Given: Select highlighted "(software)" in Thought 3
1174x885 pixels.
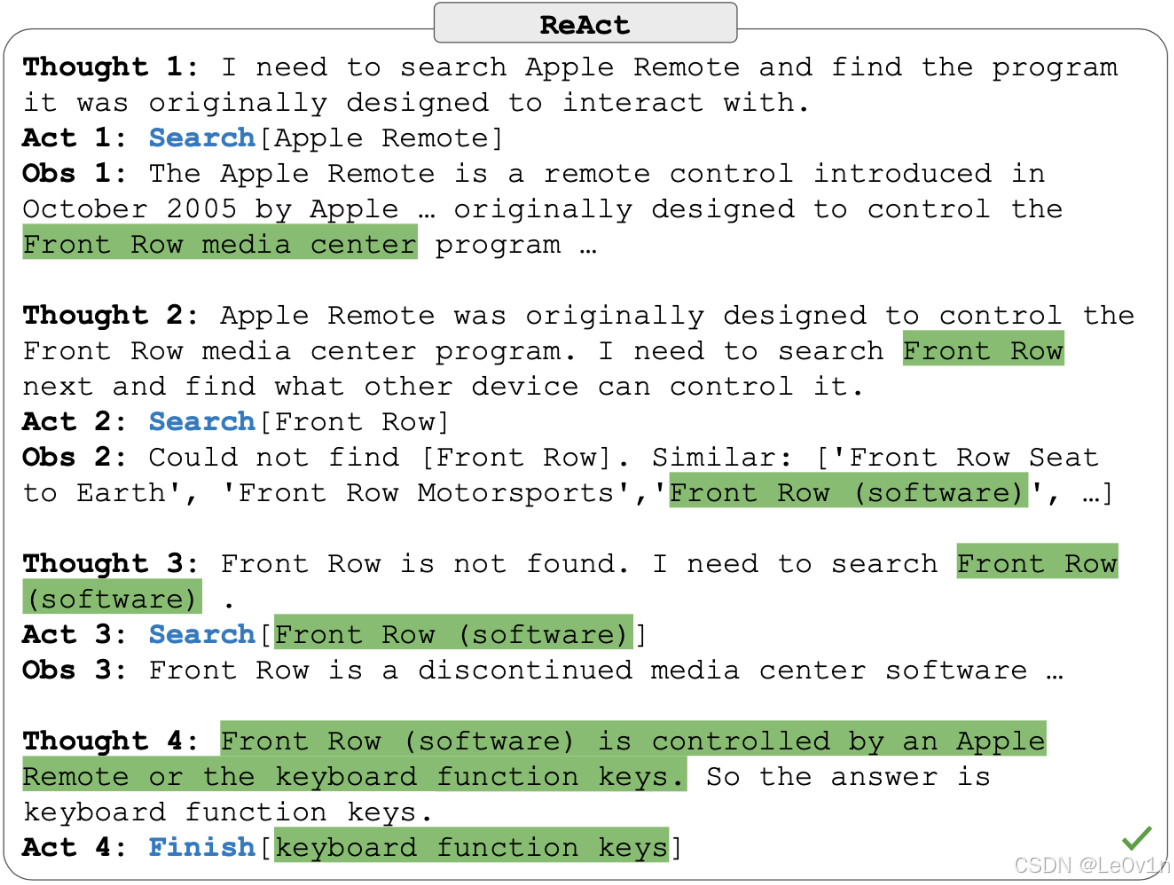Looking at the screenshot, I should point(112,598).
